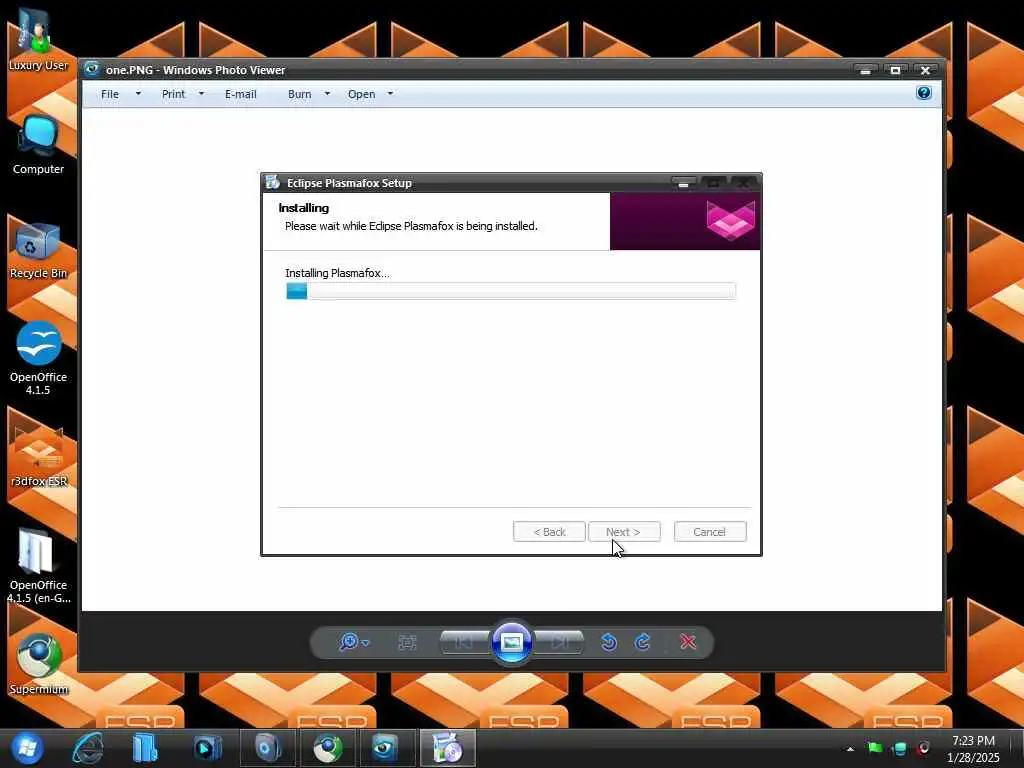Rotate the photo clockwise

tap(643, 643)
